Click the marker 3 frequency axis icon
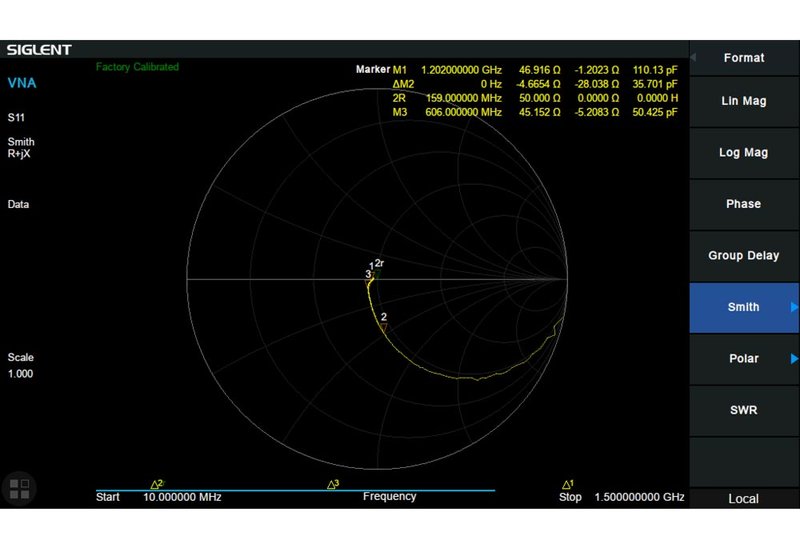This screenshot has width=800, height=560. (x=333, y=484)
